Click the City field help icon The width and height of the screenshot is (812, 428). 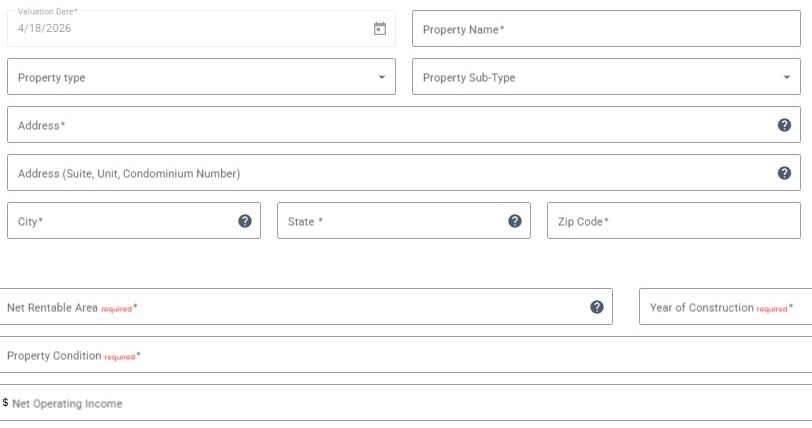click(x=245, y=221)
